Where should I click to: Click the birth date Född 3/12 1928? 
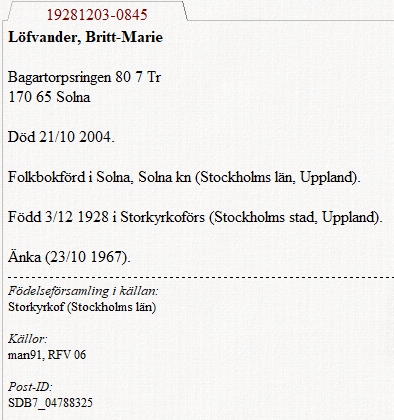(58, 217)
